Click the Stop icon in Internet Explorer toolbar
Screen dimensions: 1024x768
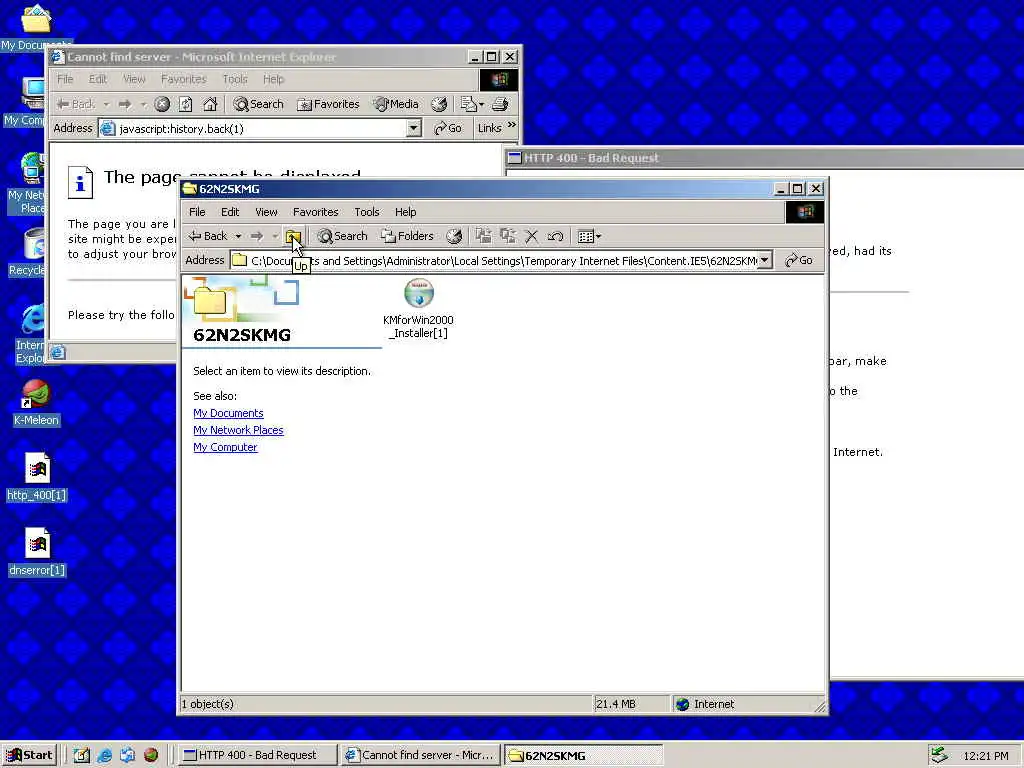pos(162,104)
